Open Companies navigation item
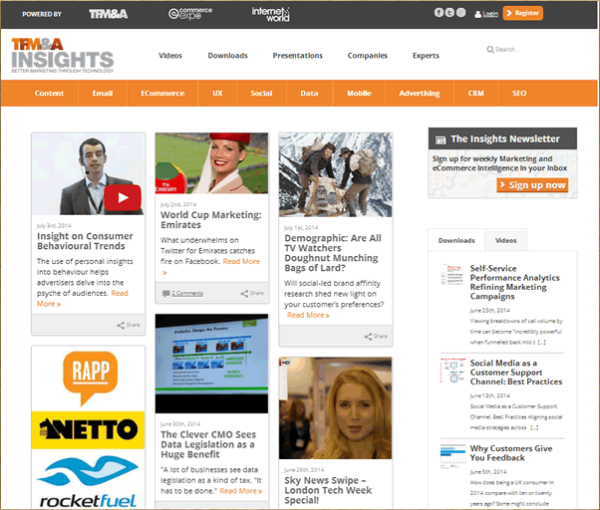The image size is (600, 510). pyautogui.click(x=367, y=56)
